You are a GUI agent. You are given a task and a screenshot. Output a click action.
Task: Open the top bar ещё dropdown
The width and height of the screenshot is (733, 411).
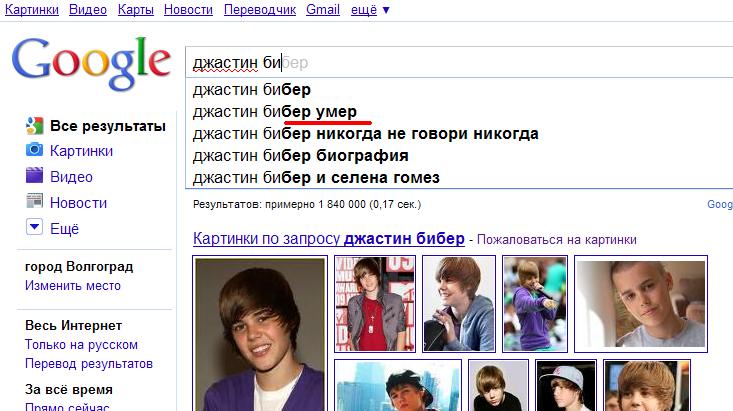pyautogui.click(x=370, y=9)
